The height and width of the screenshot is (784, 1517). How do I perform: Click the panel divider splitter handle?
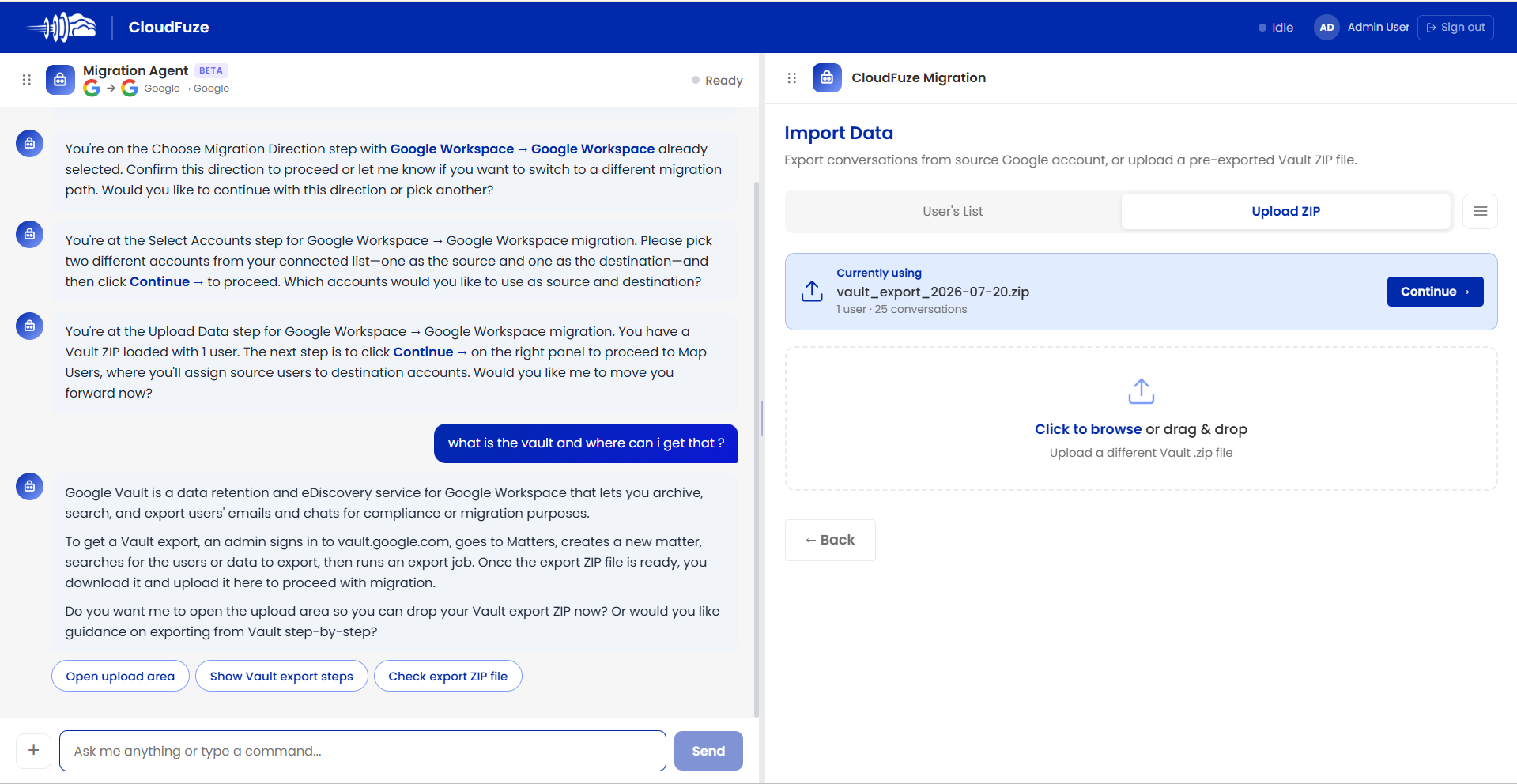tap(762, 418)
